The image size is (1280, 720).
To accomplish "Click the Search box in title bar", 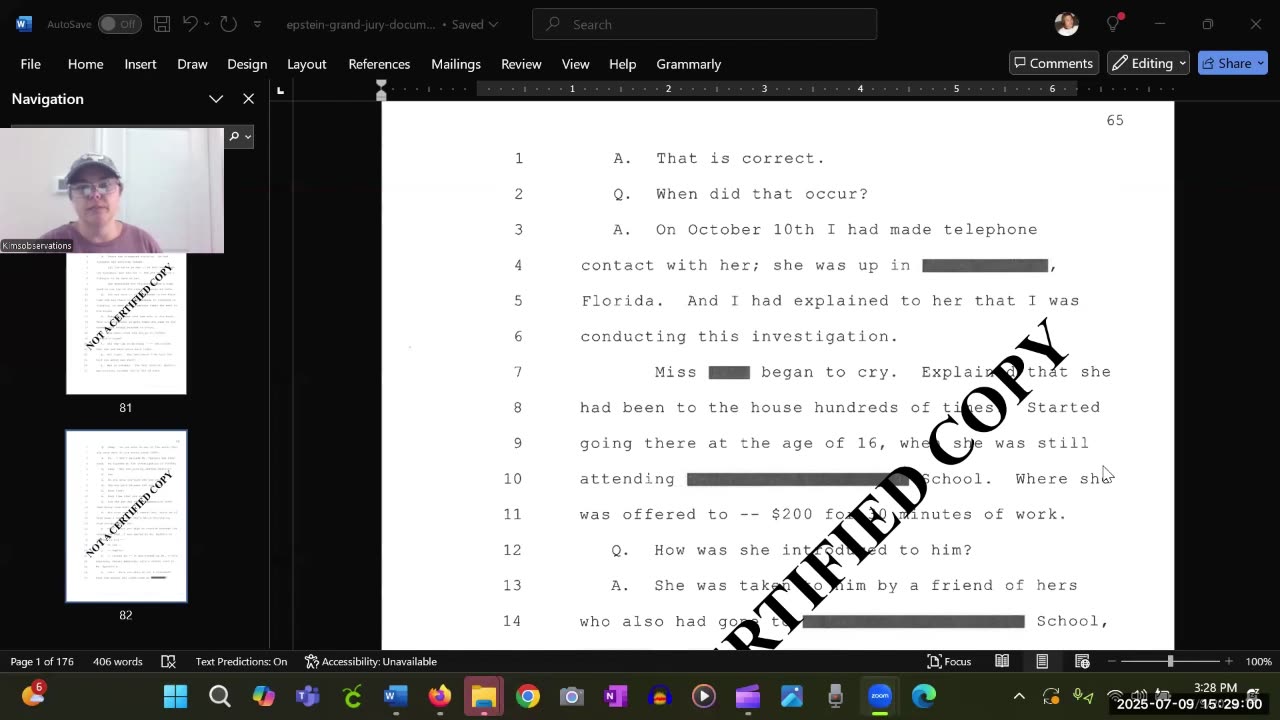I will [x=705, y=24].
